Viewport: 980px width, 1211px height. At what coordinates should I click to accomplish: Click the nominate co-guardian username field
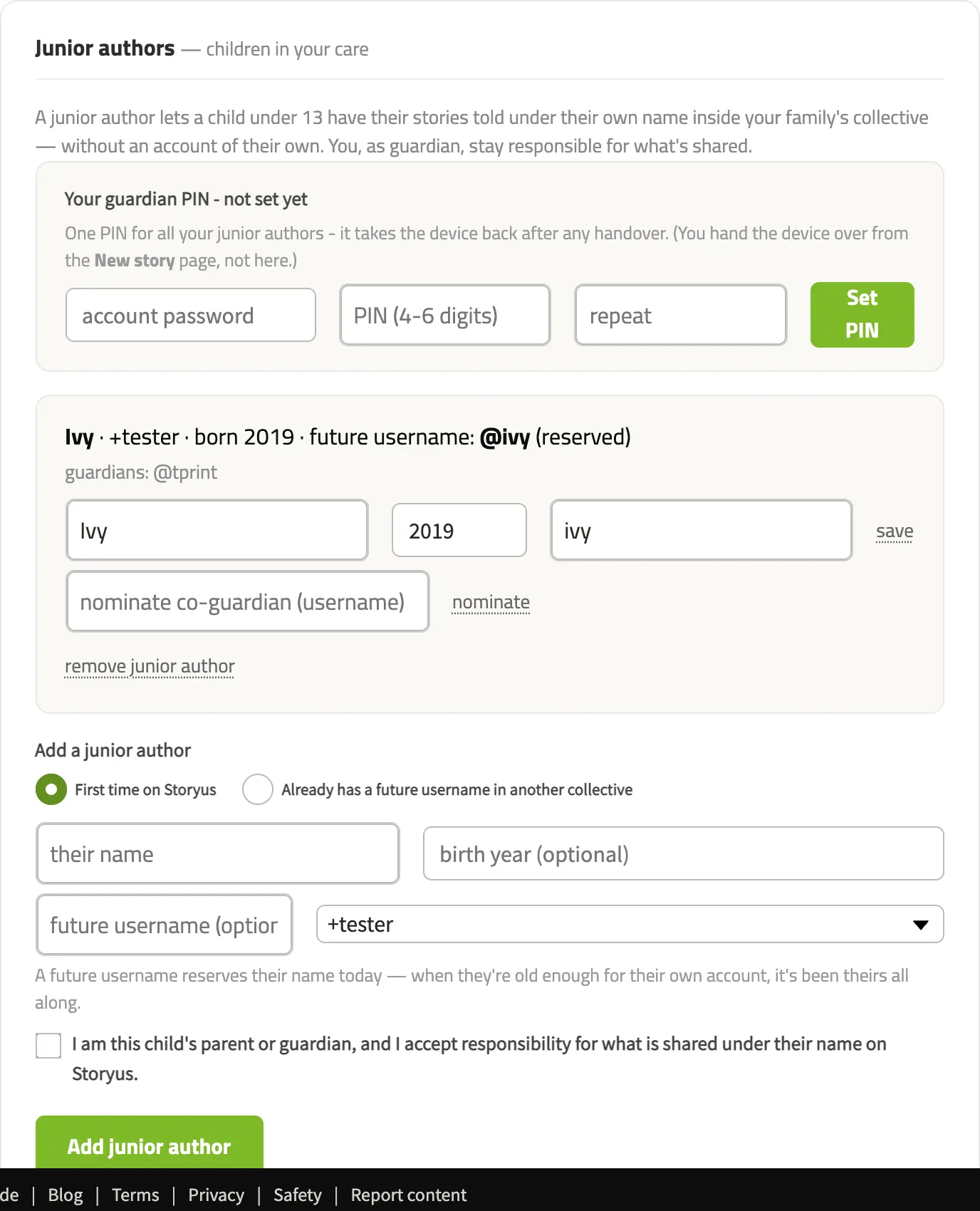[248, 601]
